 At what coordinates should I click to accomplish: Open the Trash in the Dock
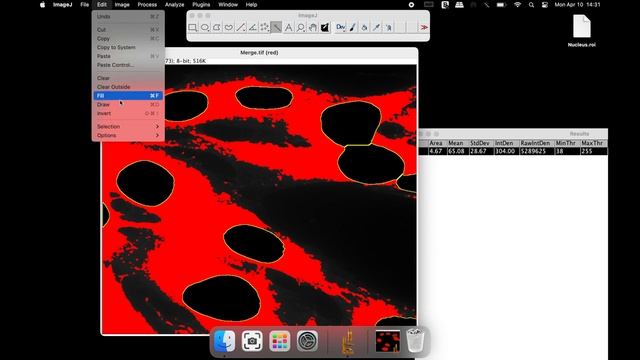click(x=415, y=341)
